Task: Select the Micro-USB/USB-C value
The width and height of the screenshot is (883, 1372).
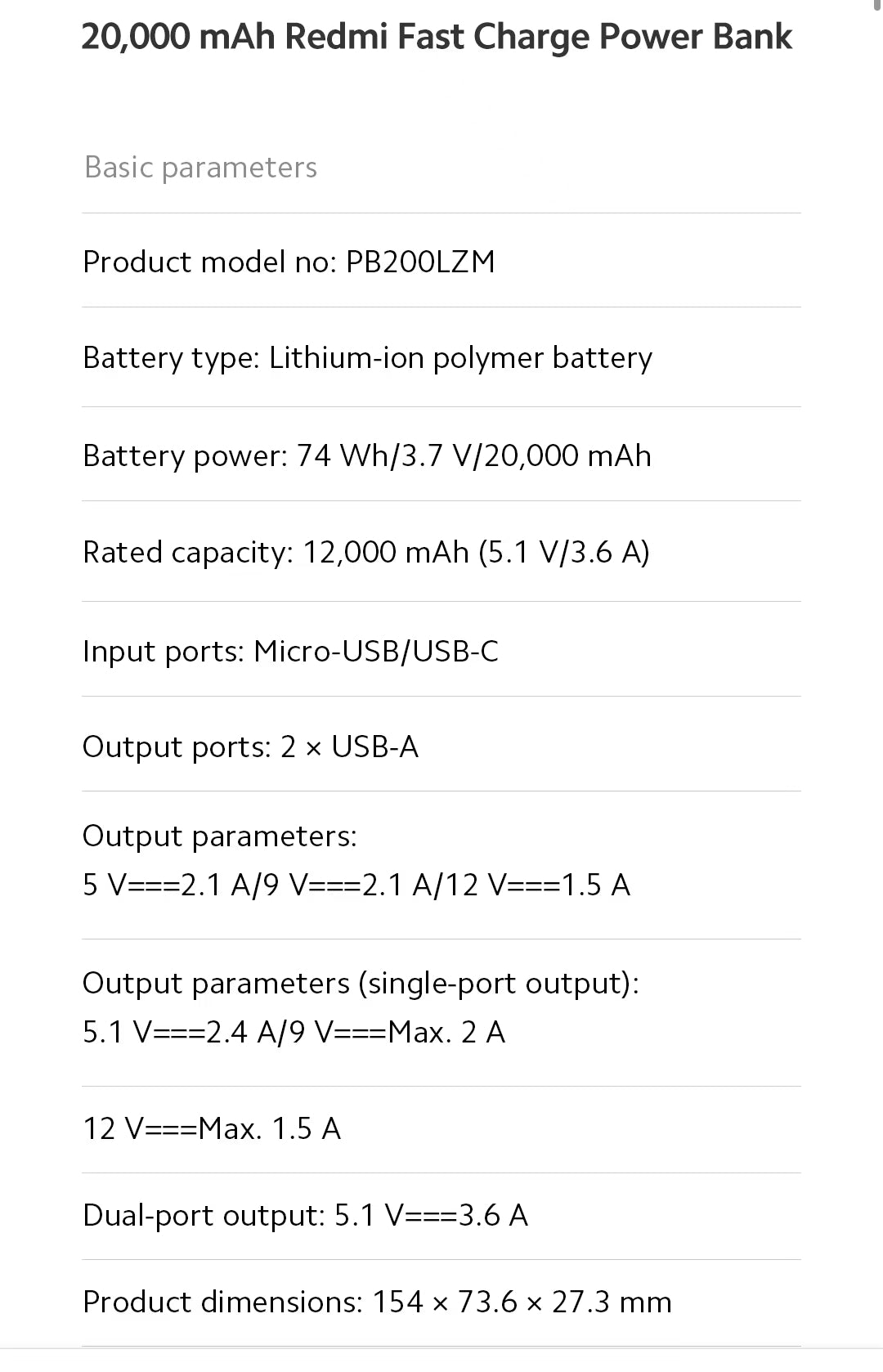Action: click(376, 652)
